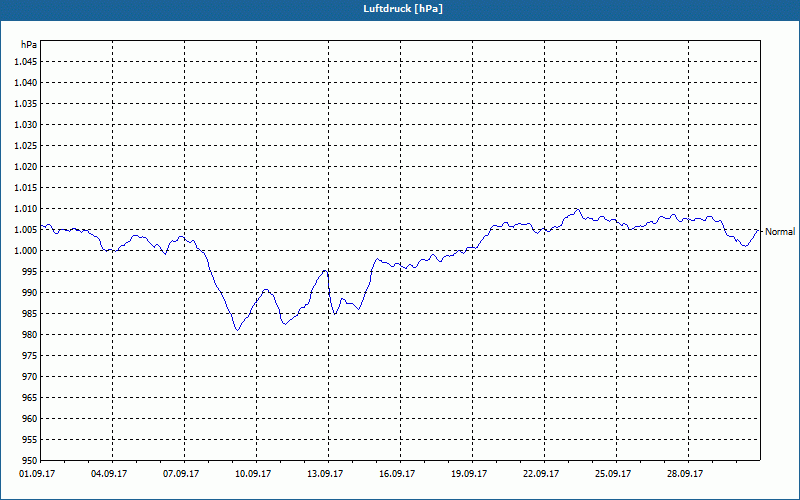Viewport: 800px width, 500px height.
Task: Click the 07.09.17 date label
Action: point(181,474)
